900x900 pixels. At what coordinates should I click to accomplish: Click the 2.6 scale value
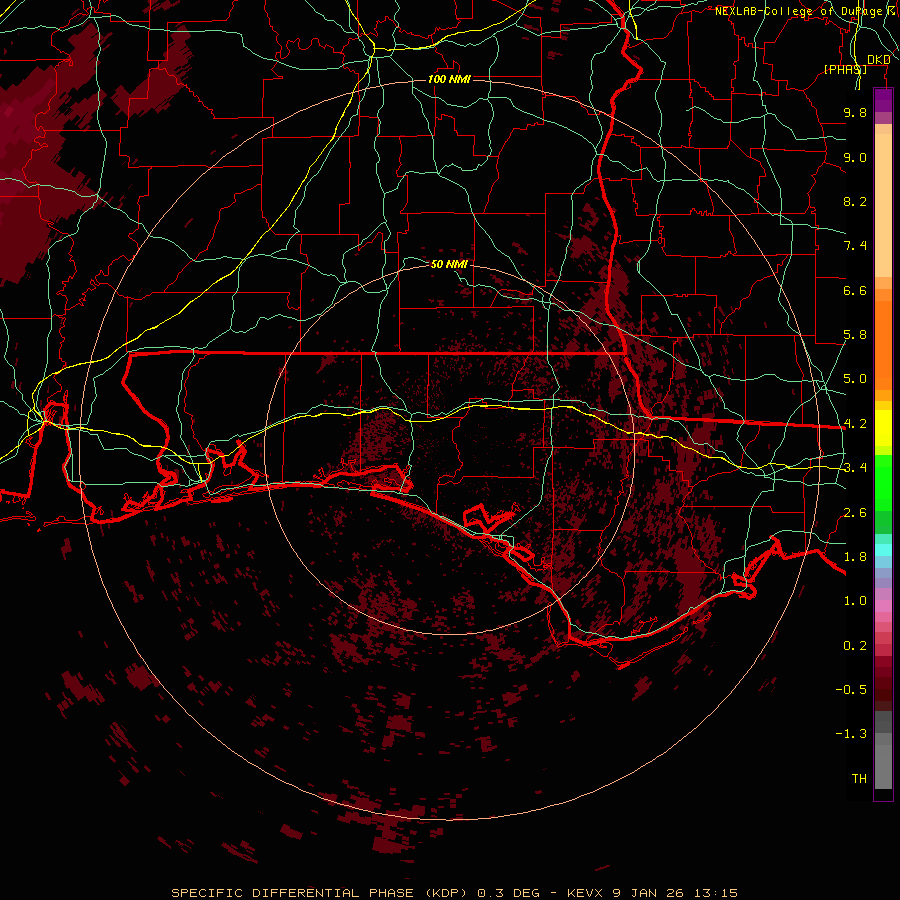[855, 513]
